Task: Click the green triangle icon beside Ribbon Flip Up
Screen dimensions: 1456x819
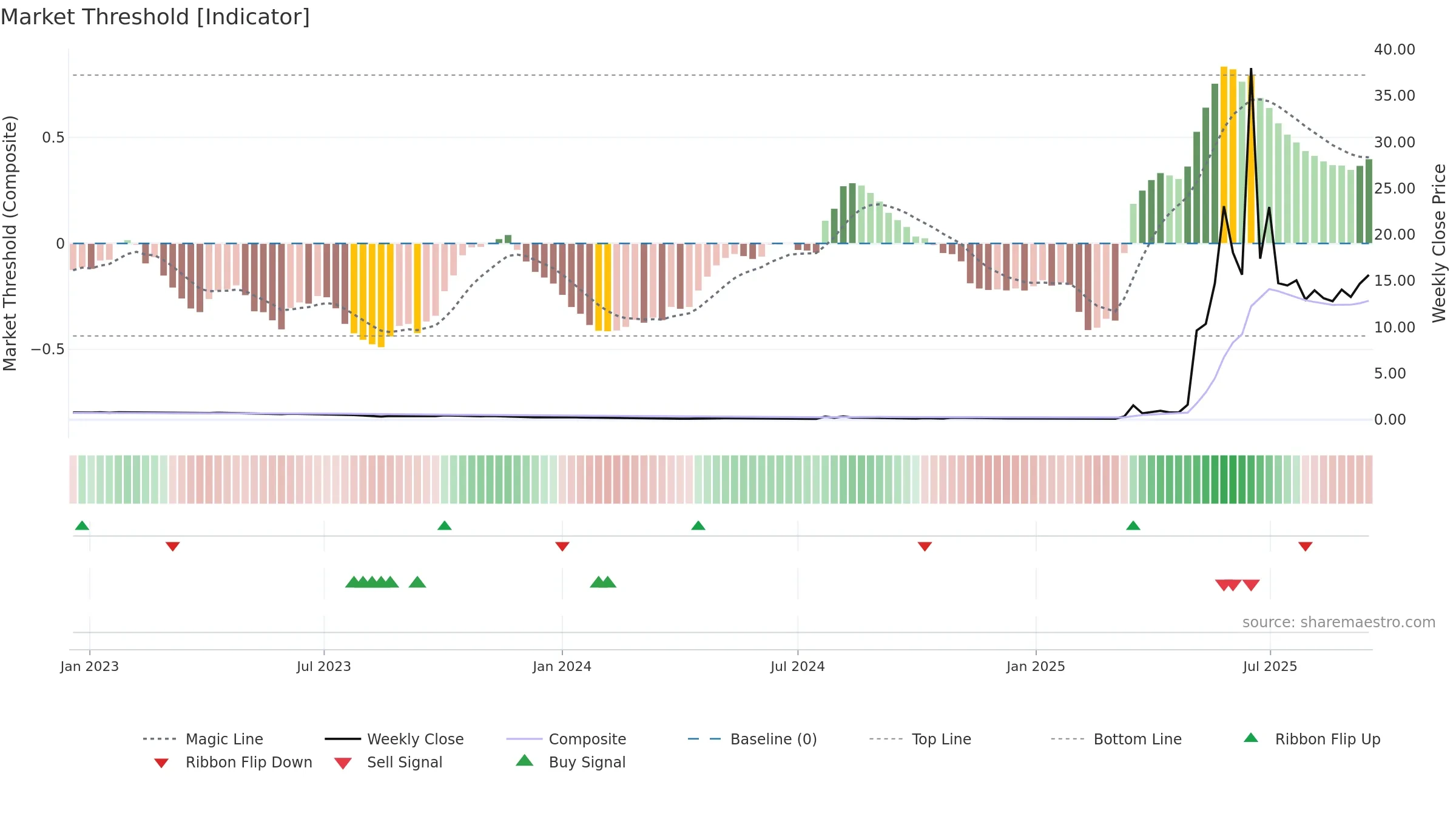Action: coord(1251,738)
